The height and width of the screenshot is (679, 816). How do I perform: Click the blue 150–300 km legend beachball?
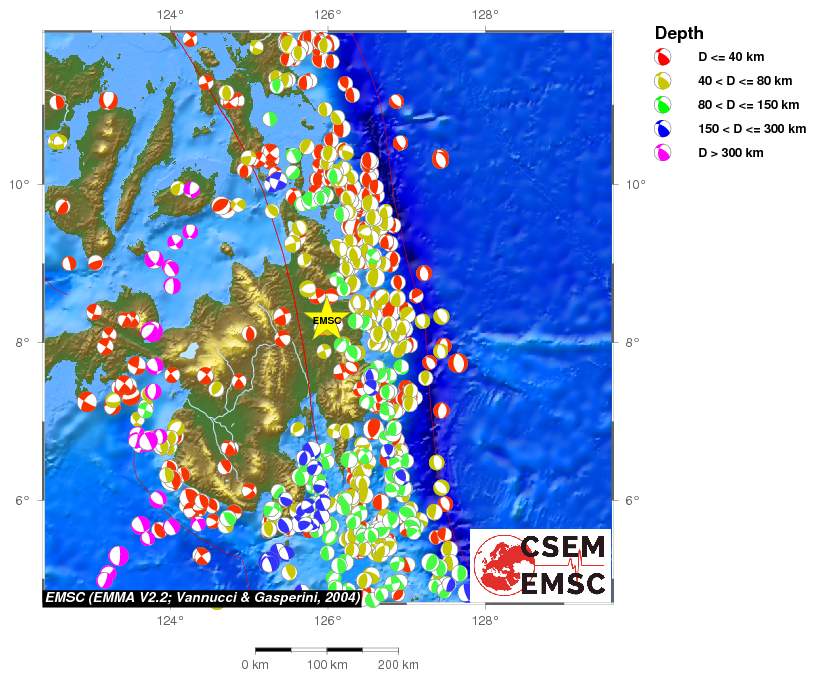pyautogui.click(x=662, y=129)
